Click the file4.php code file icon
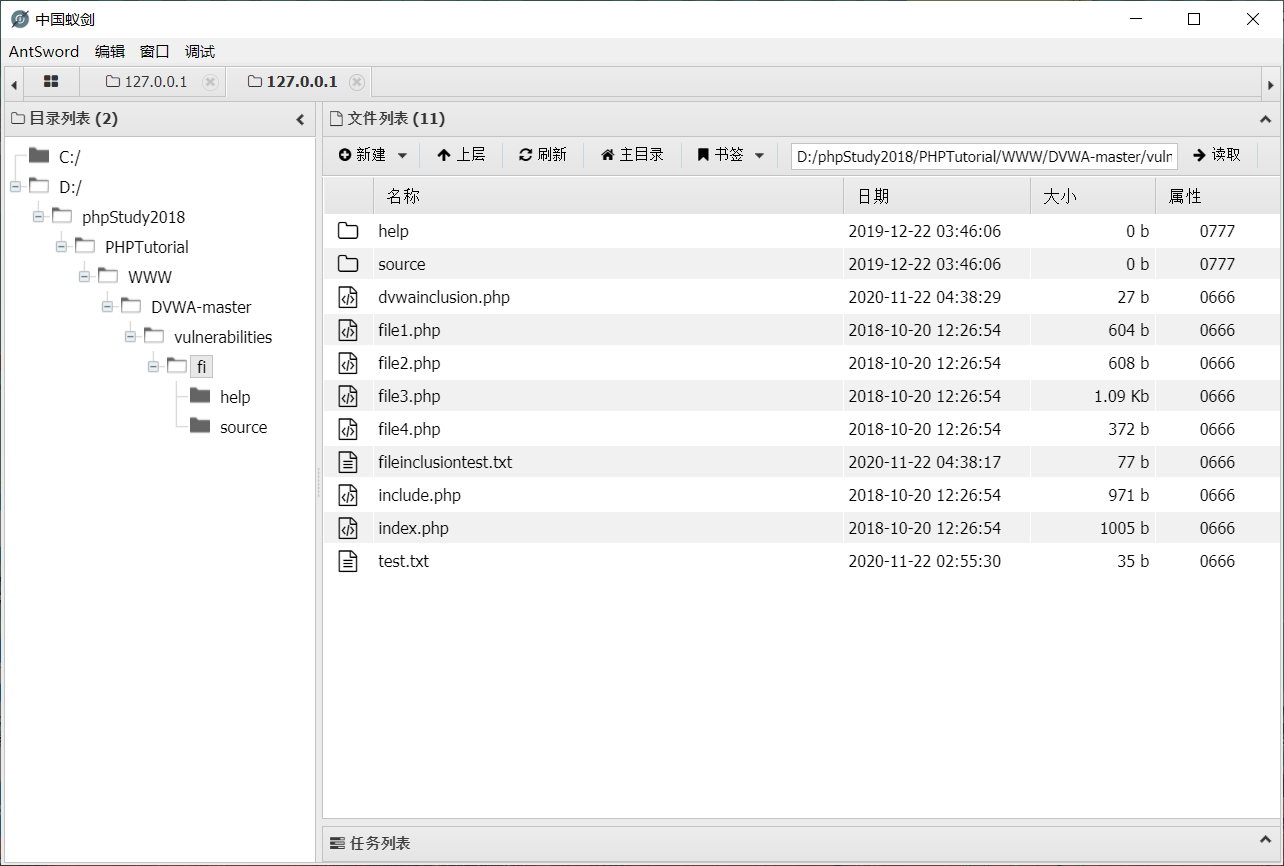The width and height of the screenshot is (1284, 866). pyautogui.click(x=347, y=429)
